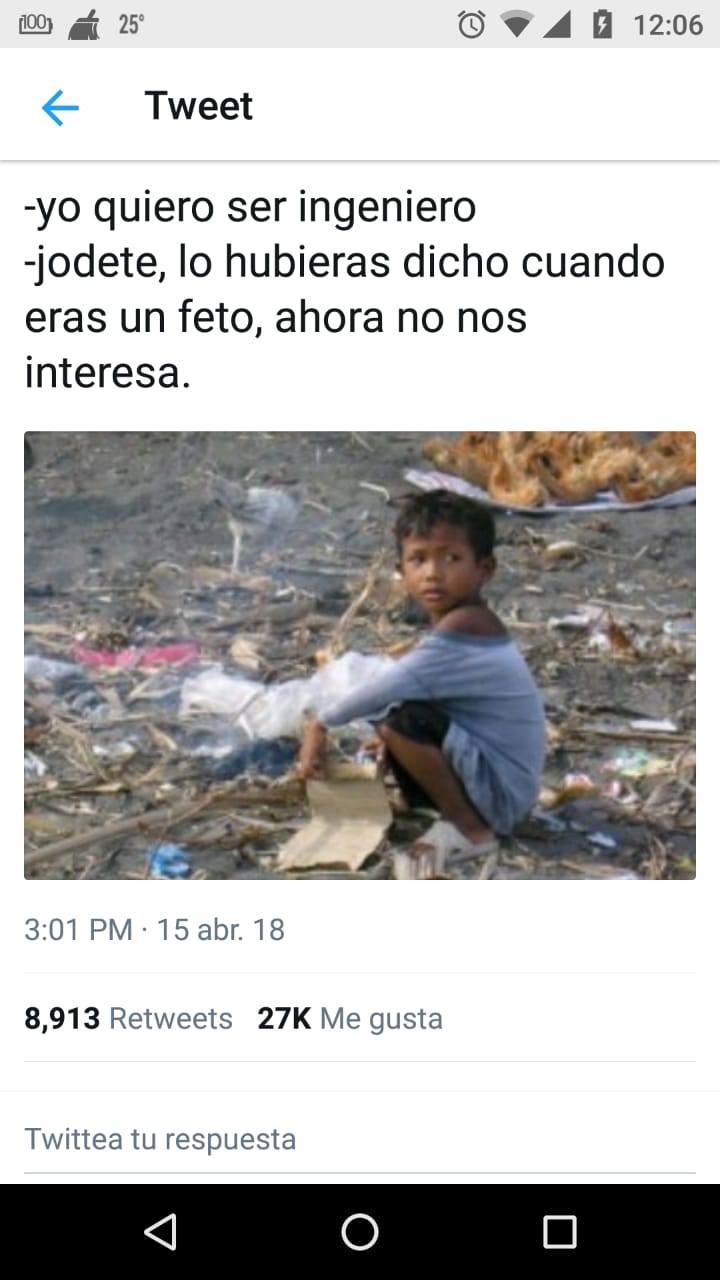This screenshot has height=1280, width=720.
Task: Open the tweet's attached photo
Action: [x=360, y=655]
